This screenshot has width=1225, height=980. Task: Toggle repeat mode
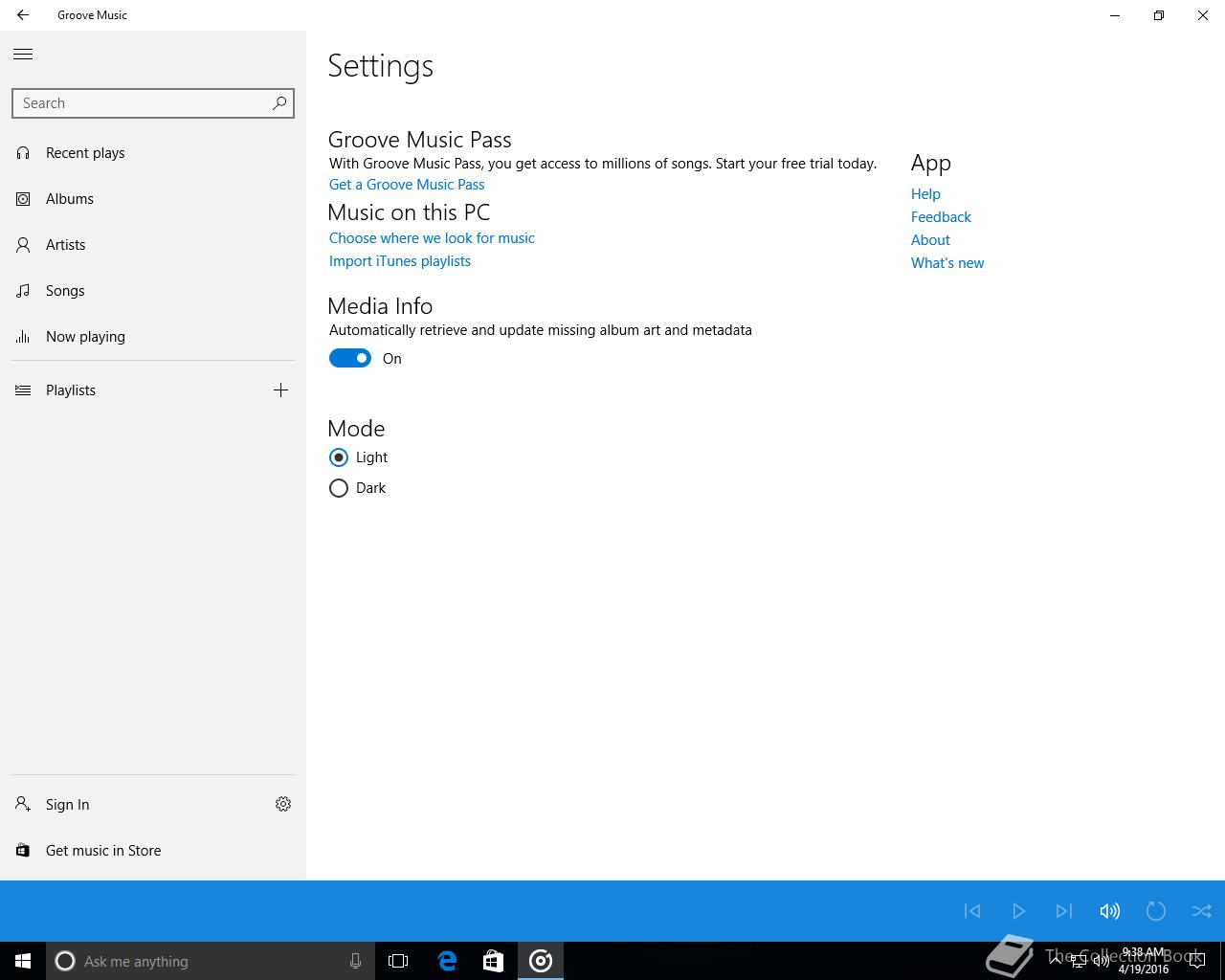click(1155, 911)
